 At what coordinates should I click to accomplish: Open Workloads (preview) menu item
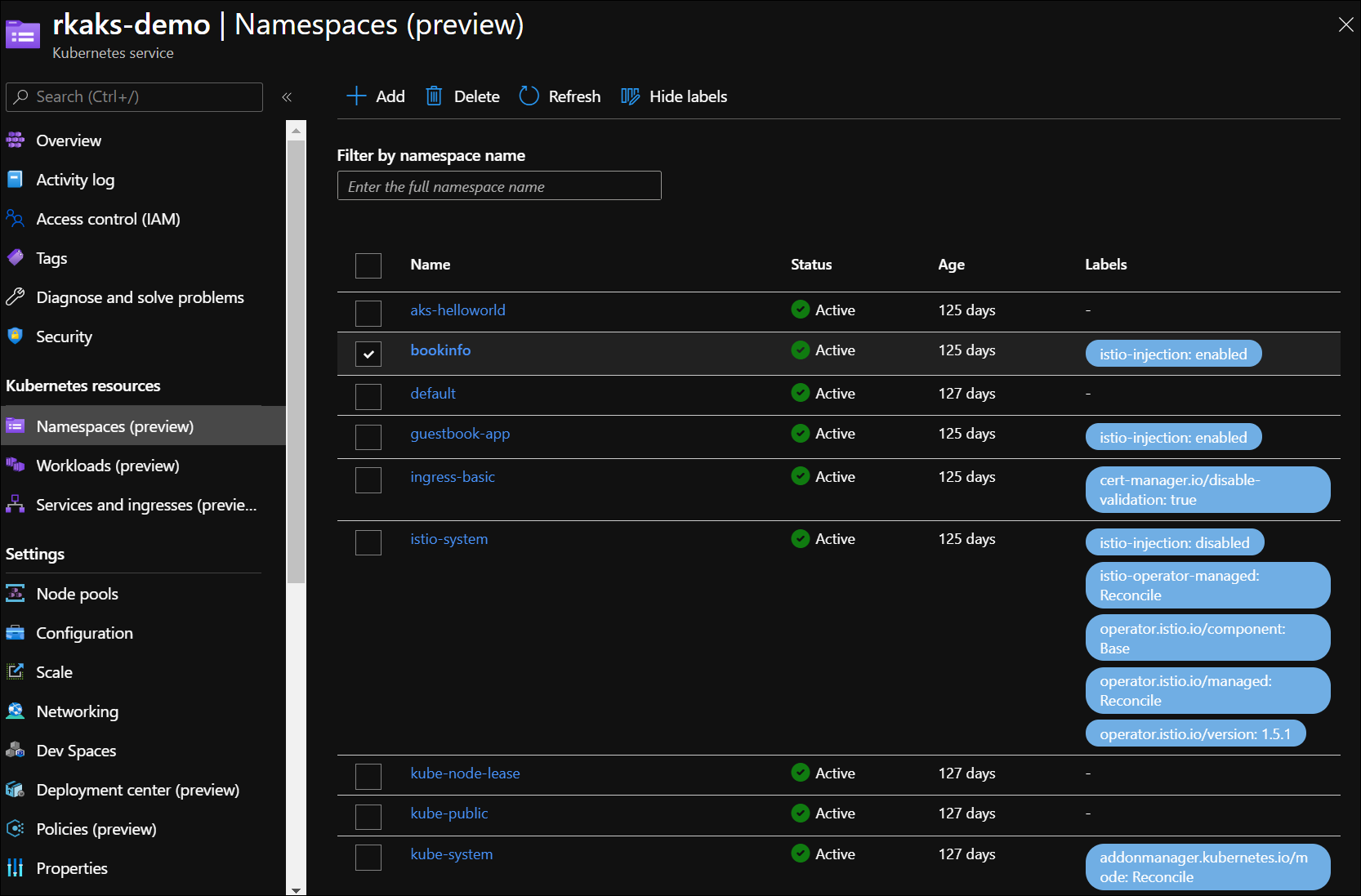[107, 466]
